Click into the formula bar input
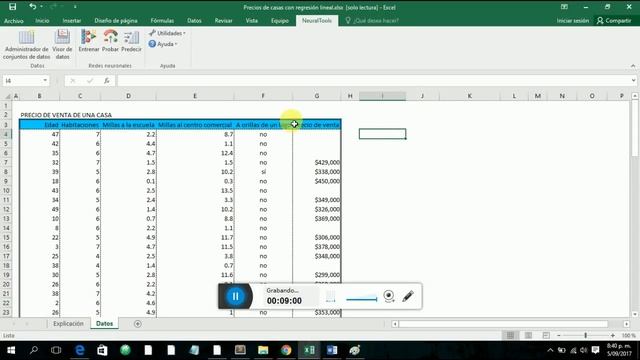Image resolution: width=640 pixels, height=360 pixels. click(373, 81)
